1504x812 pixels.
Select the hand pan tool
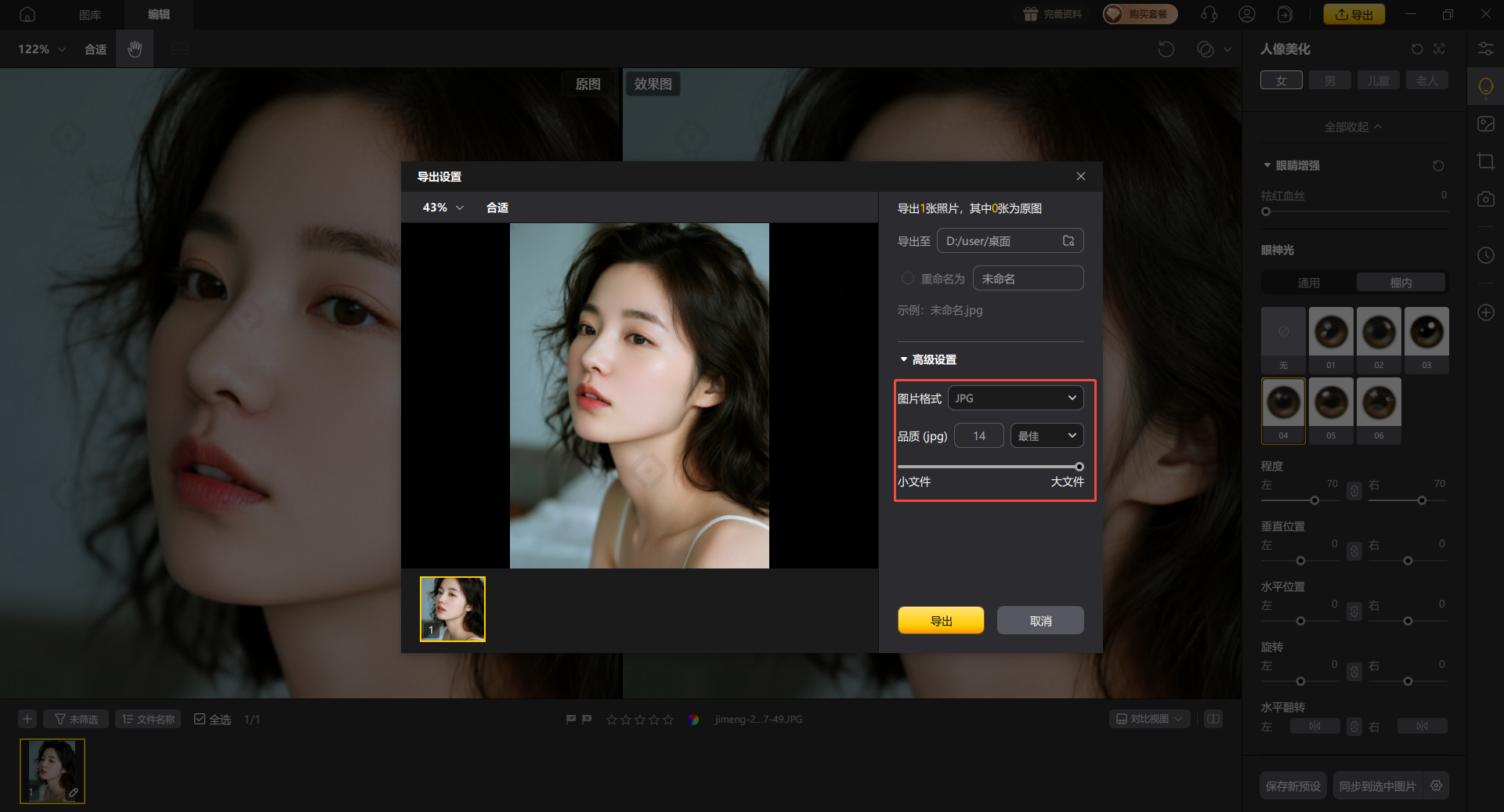pos(135,49)
